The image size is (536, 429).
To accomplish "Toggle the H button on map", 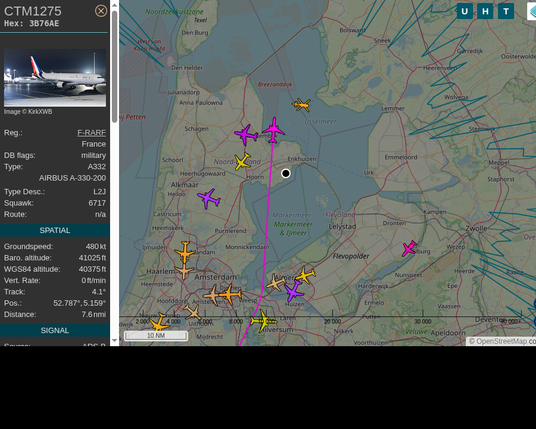I will 485,11.
